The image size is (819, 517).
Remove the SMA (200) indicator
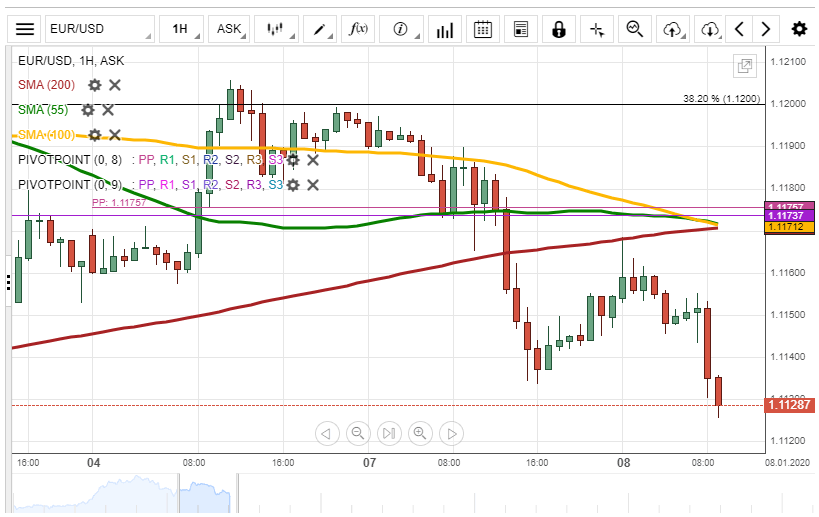pos(115,85)
